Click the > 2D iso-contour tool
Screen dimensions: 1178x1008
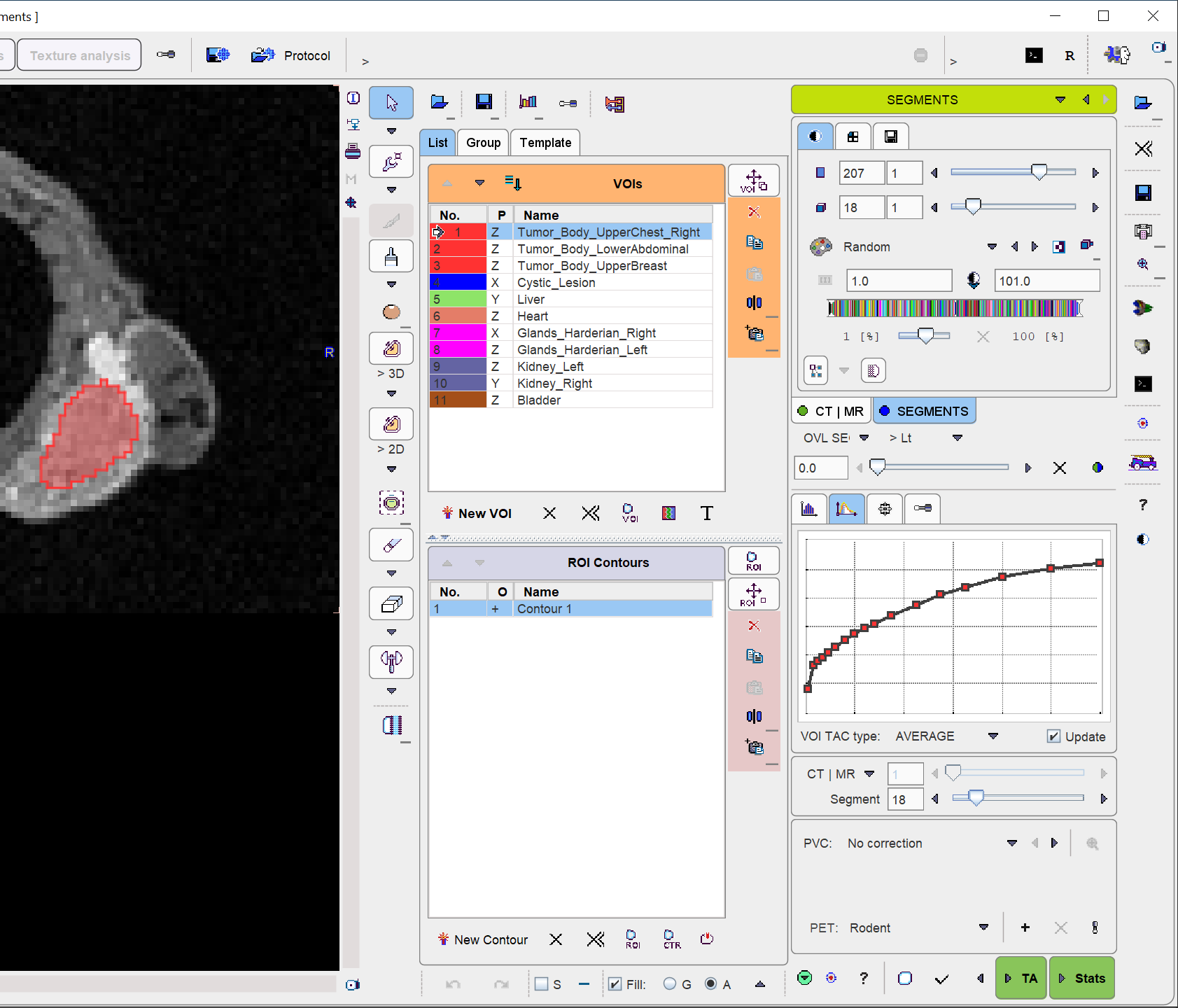coord(391,424)
